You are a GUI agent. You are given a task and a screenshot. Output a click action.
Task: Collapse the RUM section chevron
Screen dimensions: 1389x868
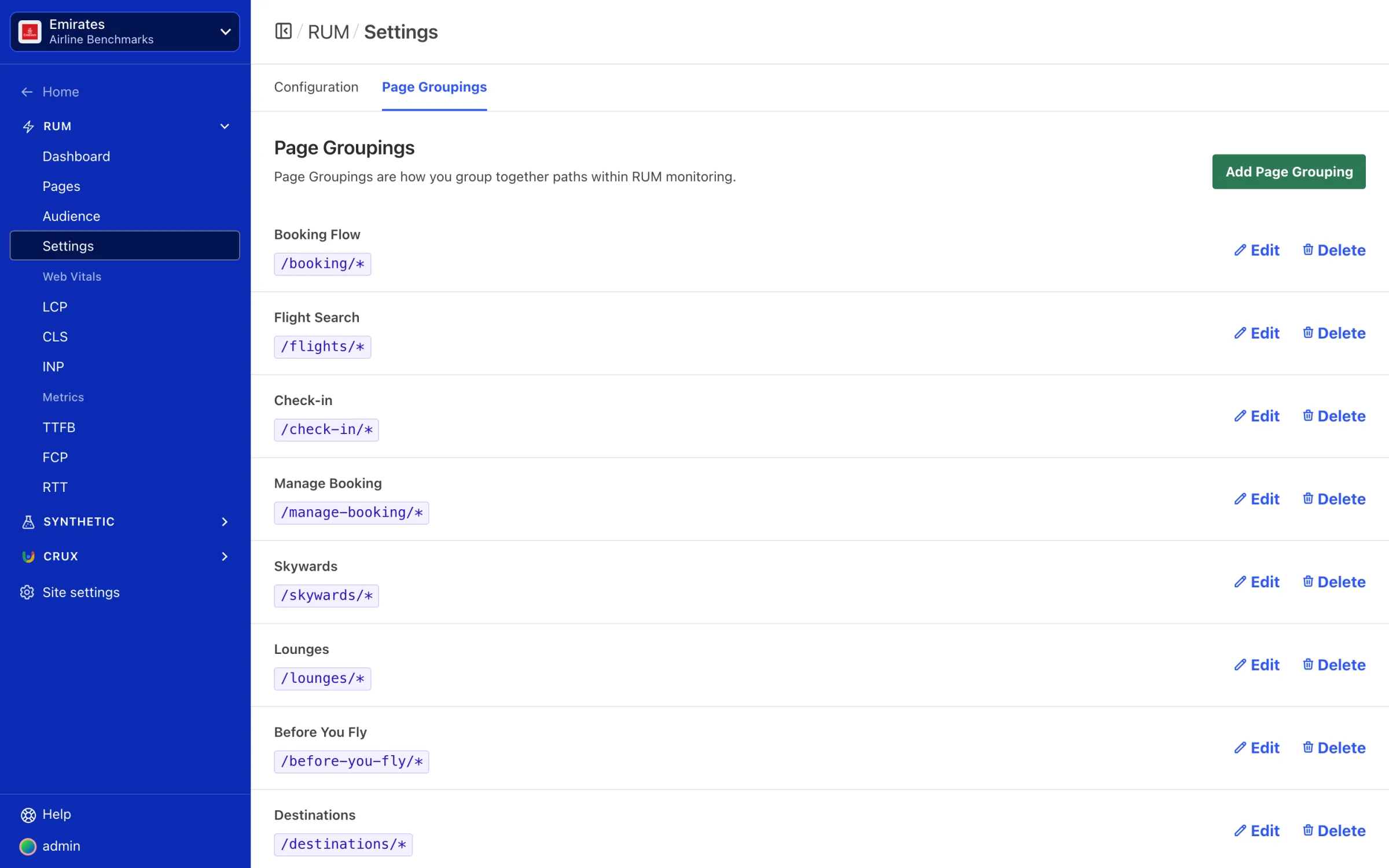225,126
